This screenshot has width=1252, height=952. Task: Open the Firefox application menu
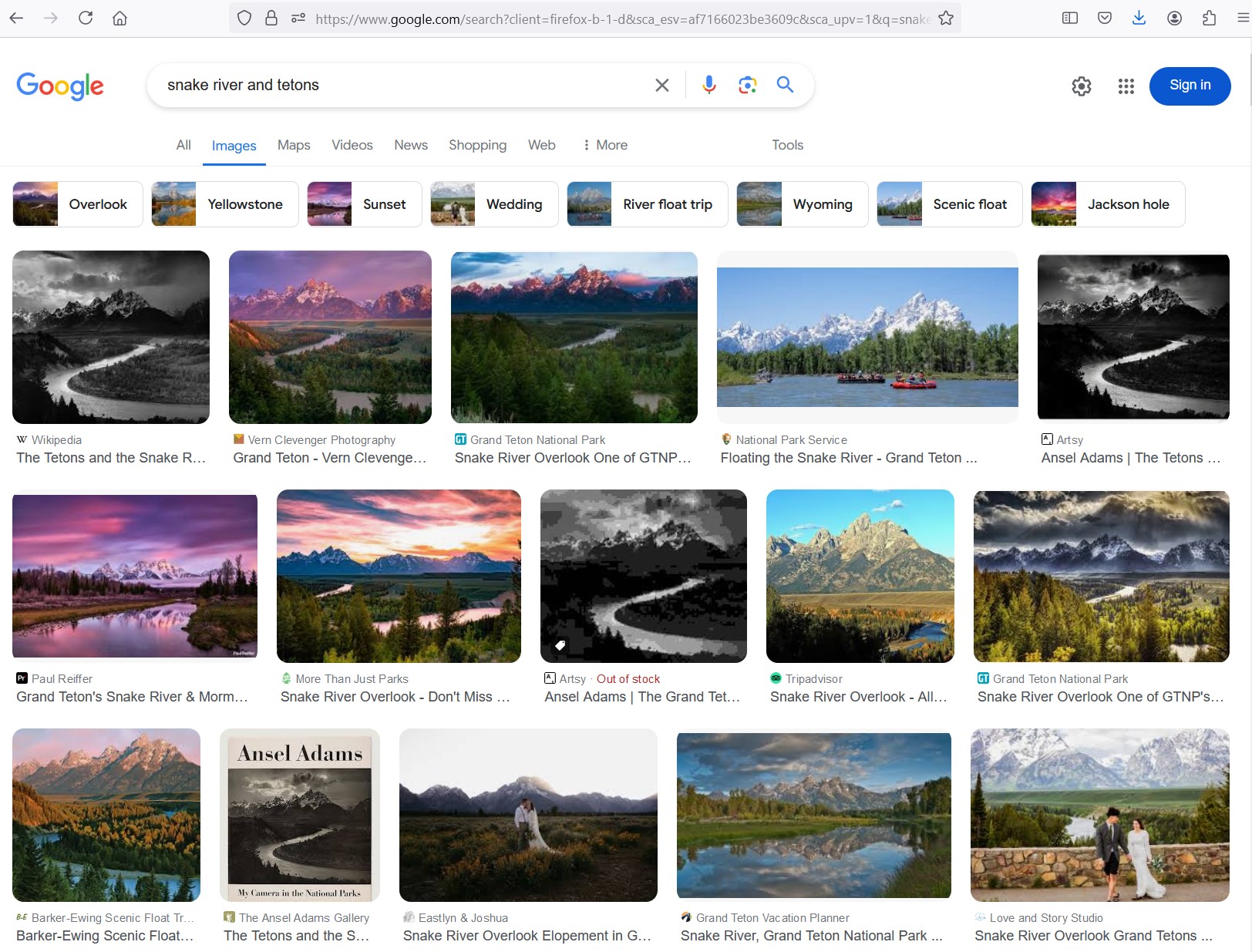1243,19
